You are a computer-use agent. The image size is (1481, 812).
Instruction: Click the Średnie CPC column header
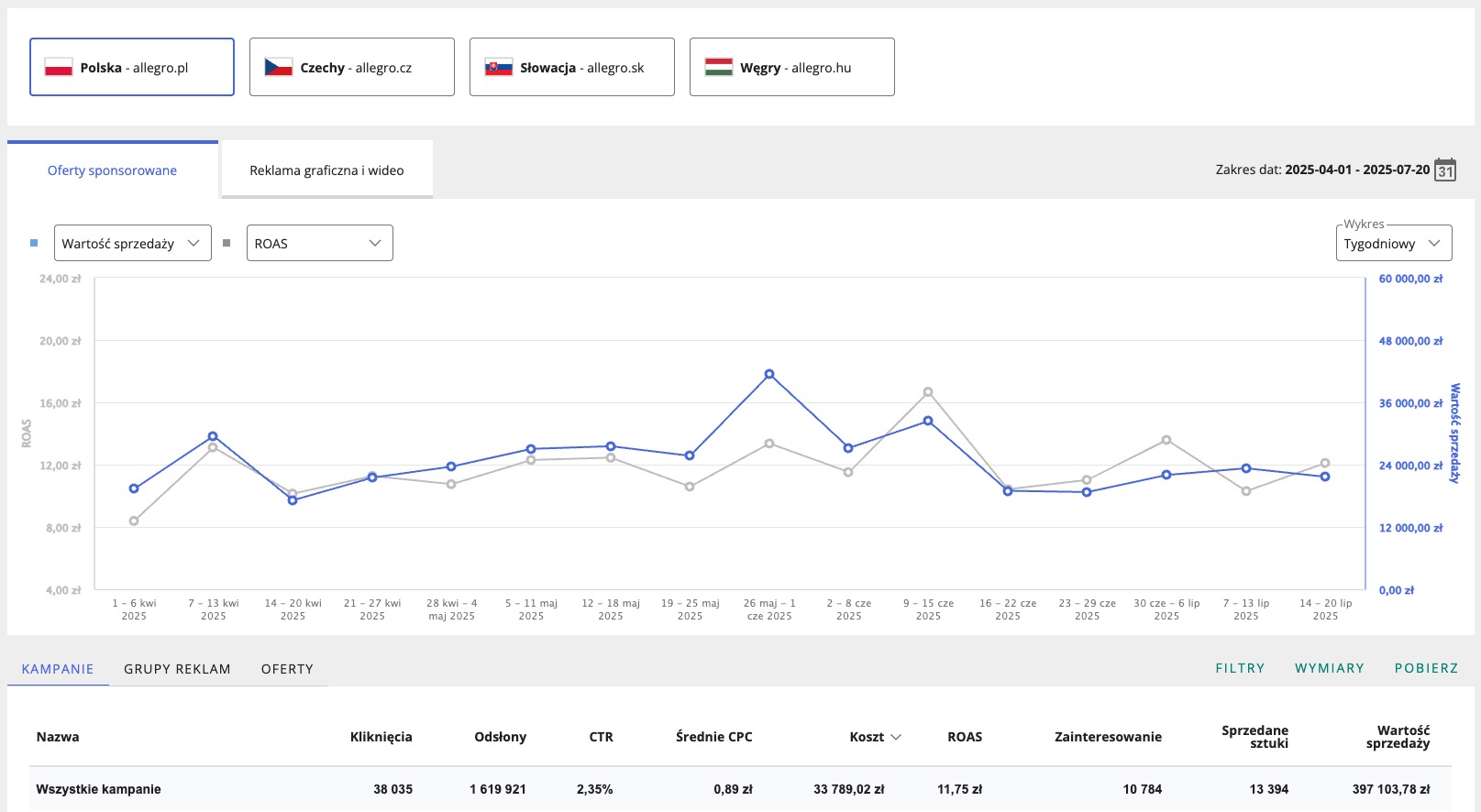[714, 737]
